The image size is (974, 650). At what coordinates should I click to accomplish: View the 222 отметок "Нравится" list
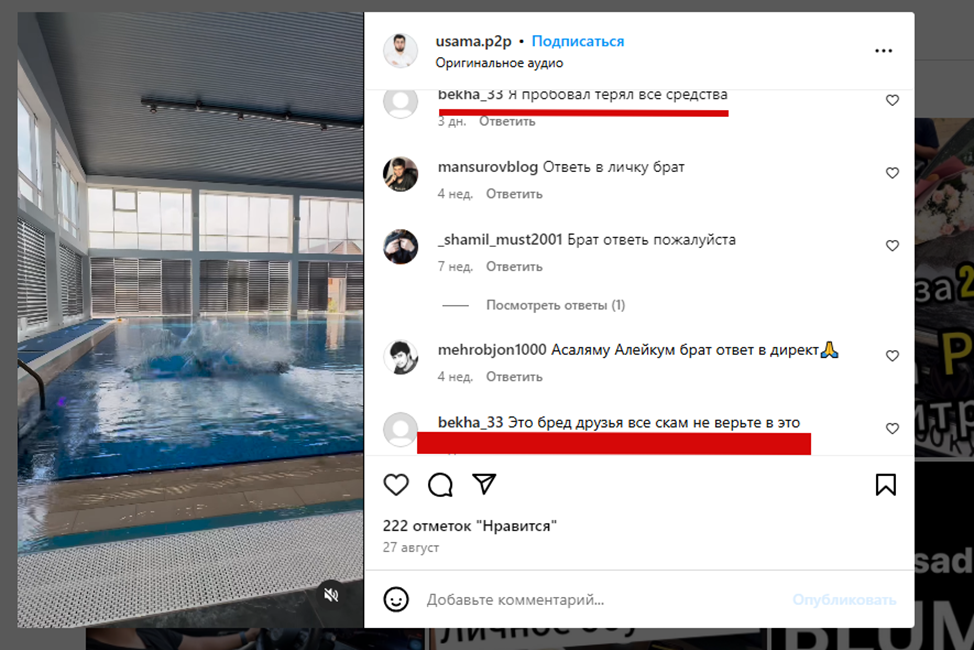pos(470,526)
